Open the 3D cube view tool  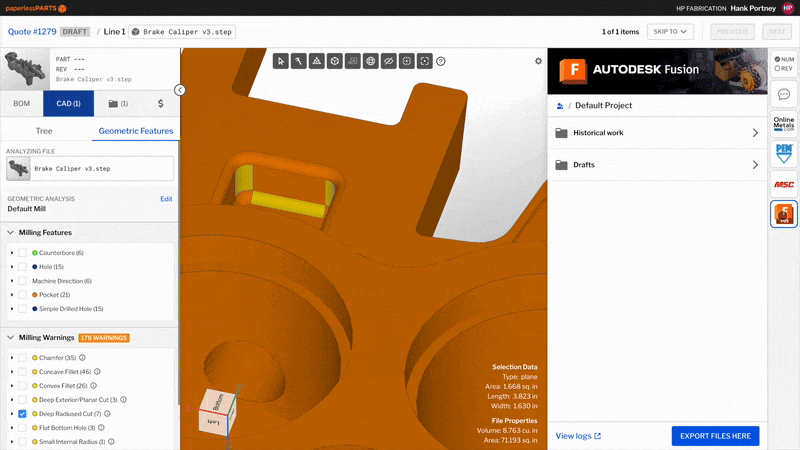pos(335,61)
